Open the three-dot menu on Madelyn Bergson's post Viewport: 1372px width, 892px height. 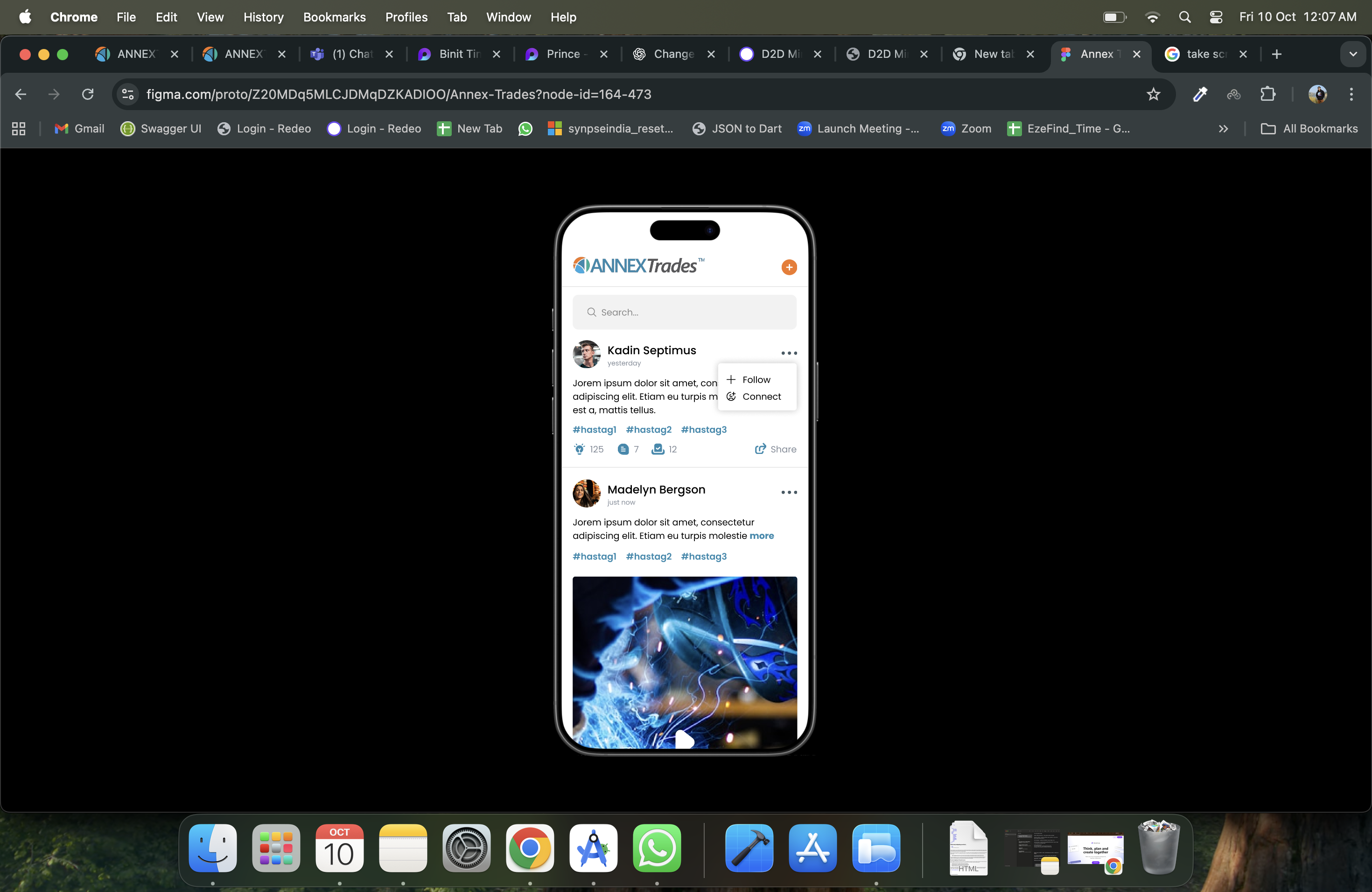789,492
